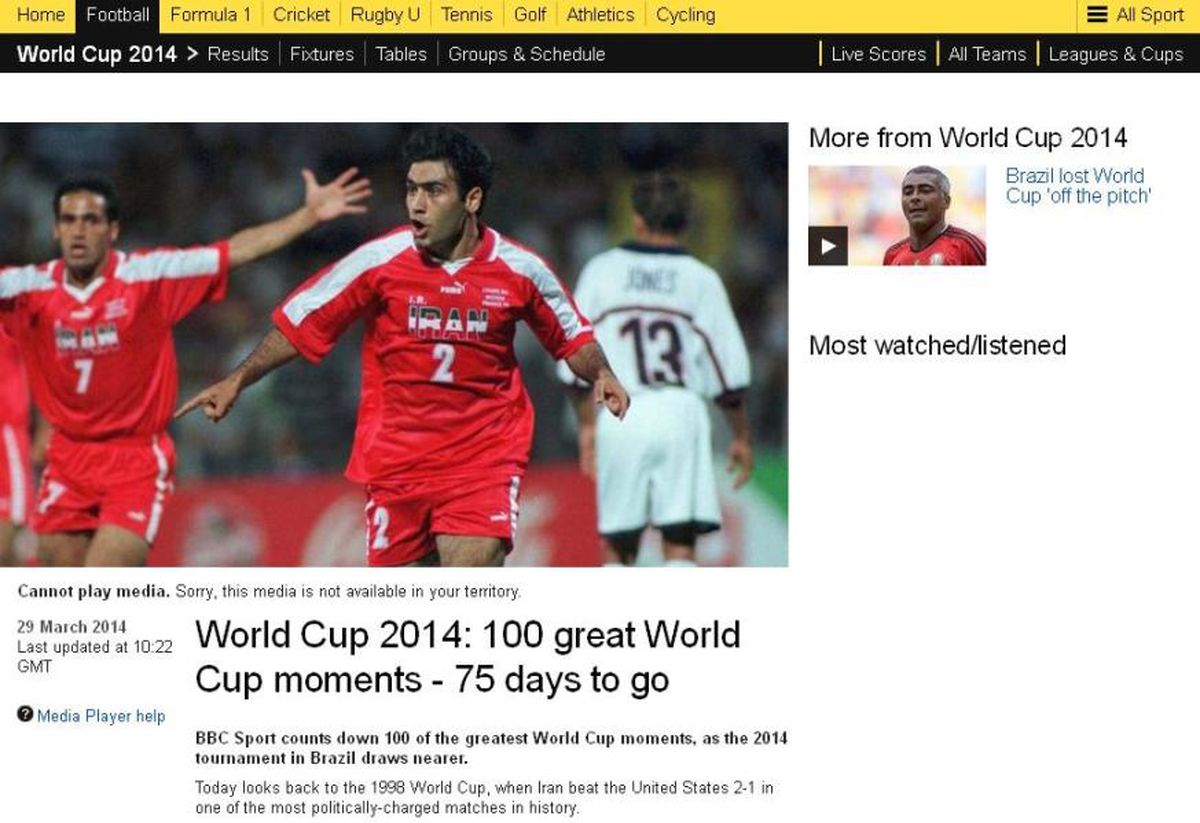Click the Media Player help question icon

click(x=25, y=714)
